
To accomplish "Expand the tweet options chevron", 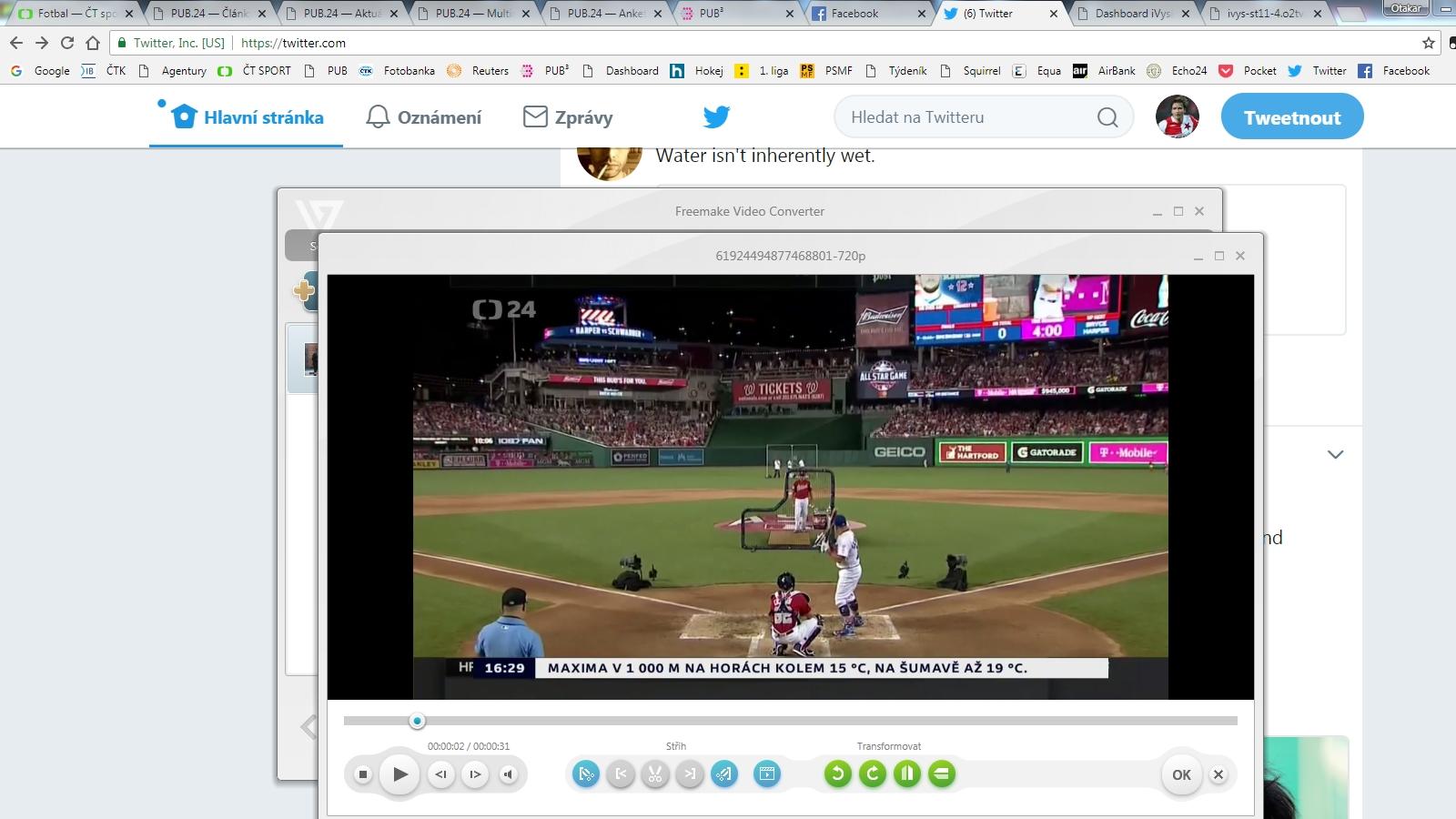I will pos(1335,454).
